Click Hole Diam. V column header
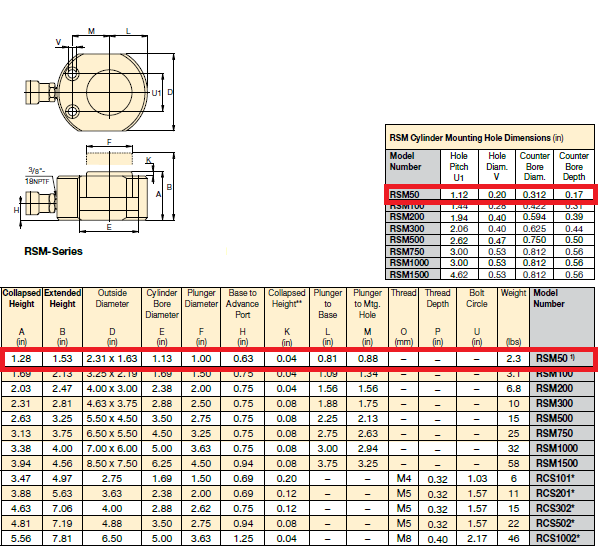The width and height of the screenshot is (600, 547). point(497,167)
